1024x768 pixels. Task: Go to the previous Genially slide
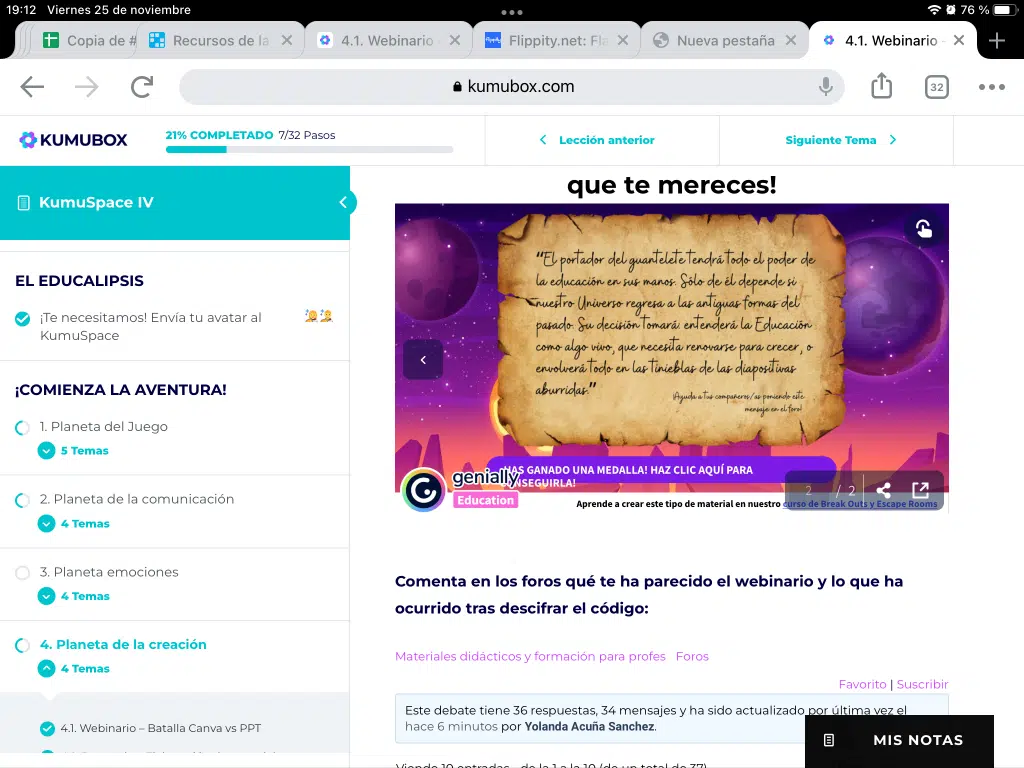click(x=423, y=360)
